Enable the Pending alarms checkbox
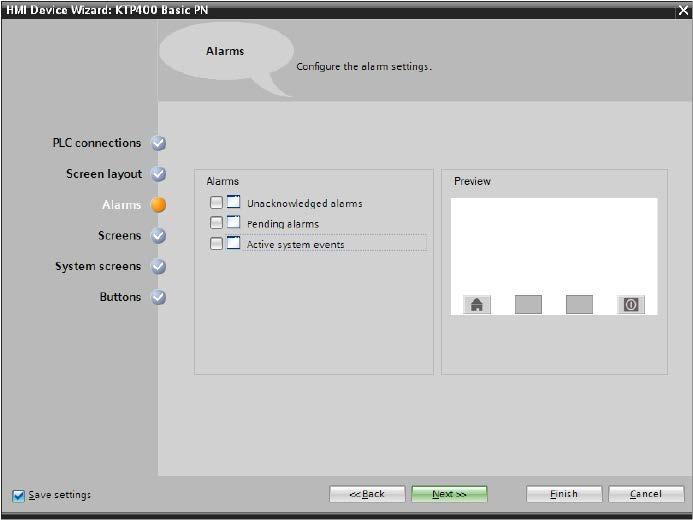 pos(216,222)
